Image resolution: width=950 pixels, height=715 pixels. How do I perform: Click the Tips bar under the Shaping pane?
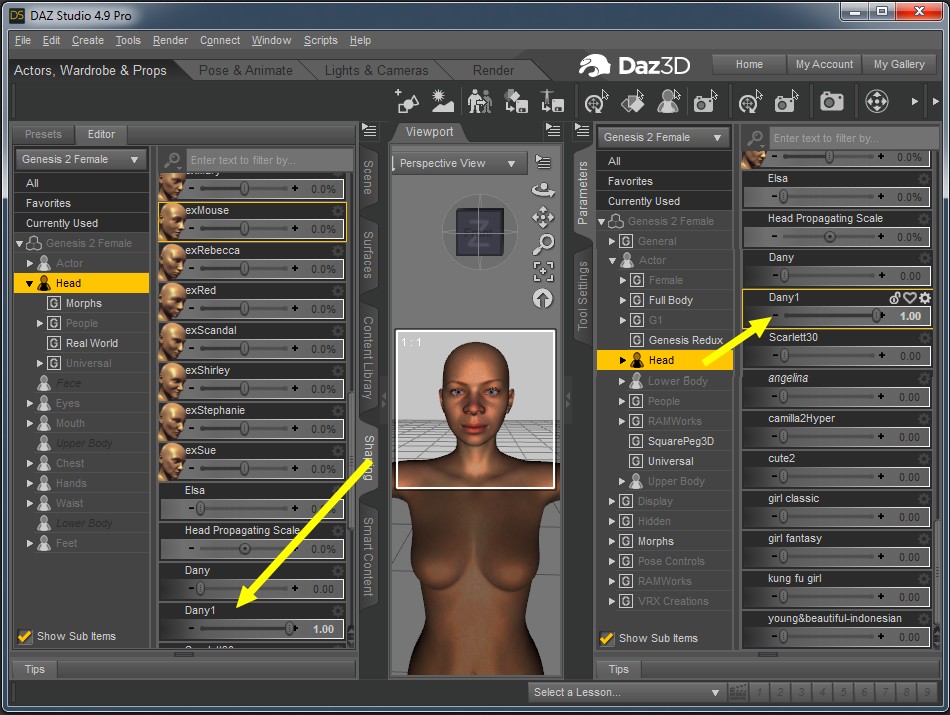(x=184, y=669)
